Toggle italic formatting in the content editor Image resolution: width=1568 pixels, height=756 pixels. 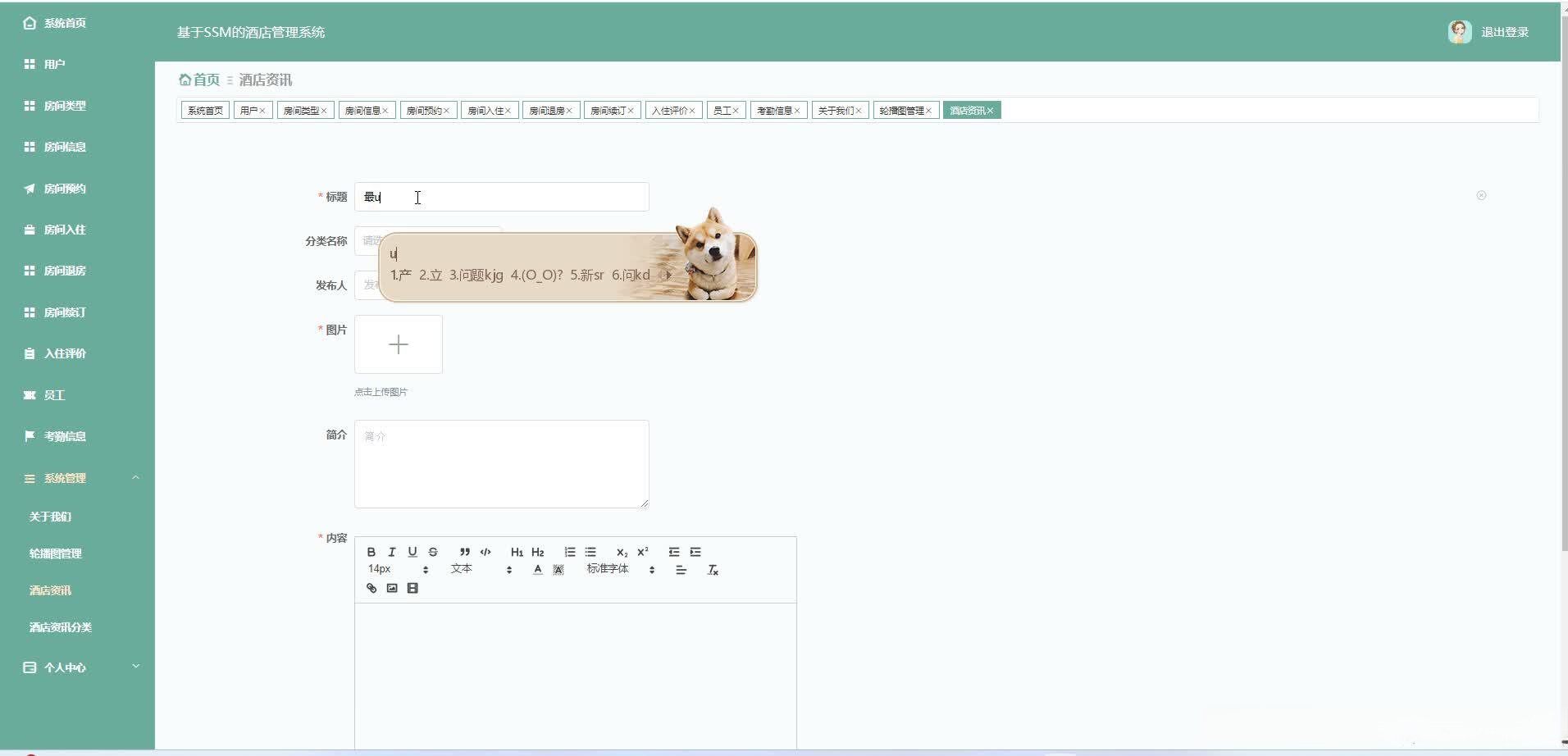click(x=392, y=552)
